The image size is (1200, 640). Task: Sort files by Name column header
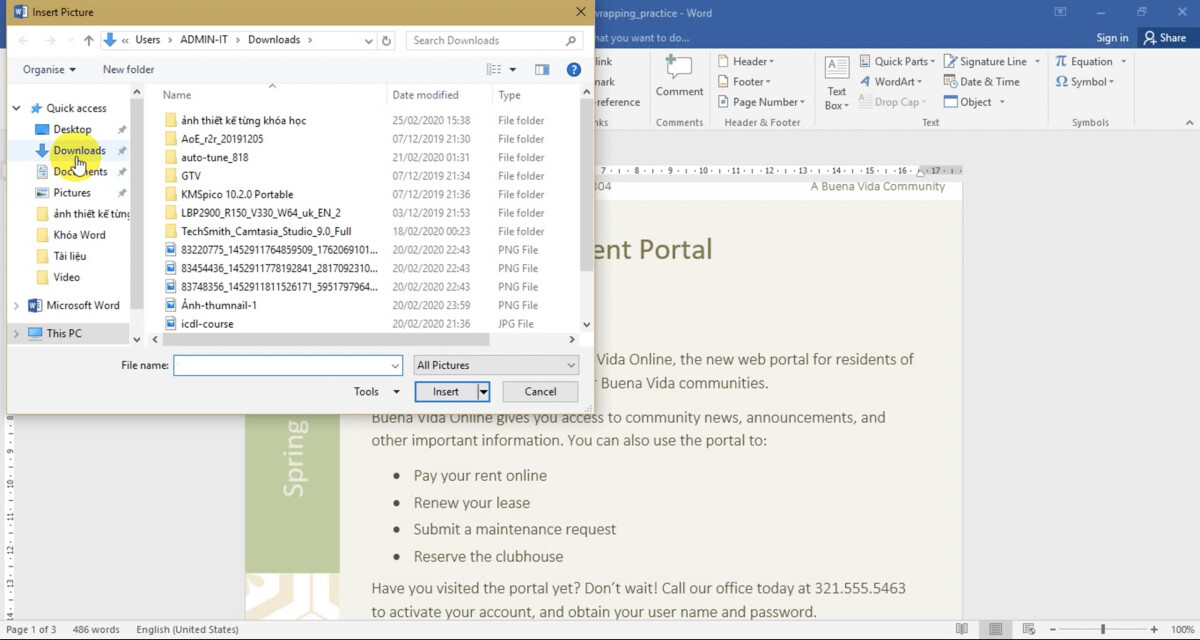pos(177,95)
